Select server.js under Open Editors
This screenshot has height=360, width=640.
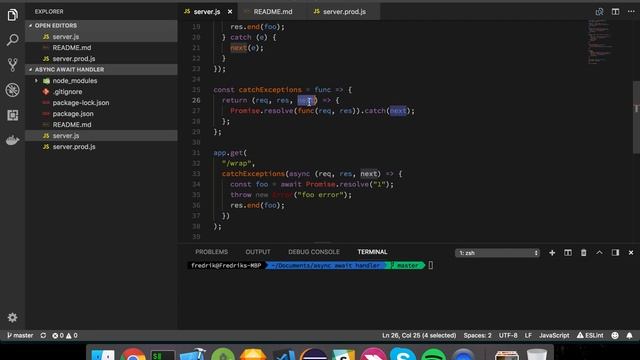click(102, 37)
